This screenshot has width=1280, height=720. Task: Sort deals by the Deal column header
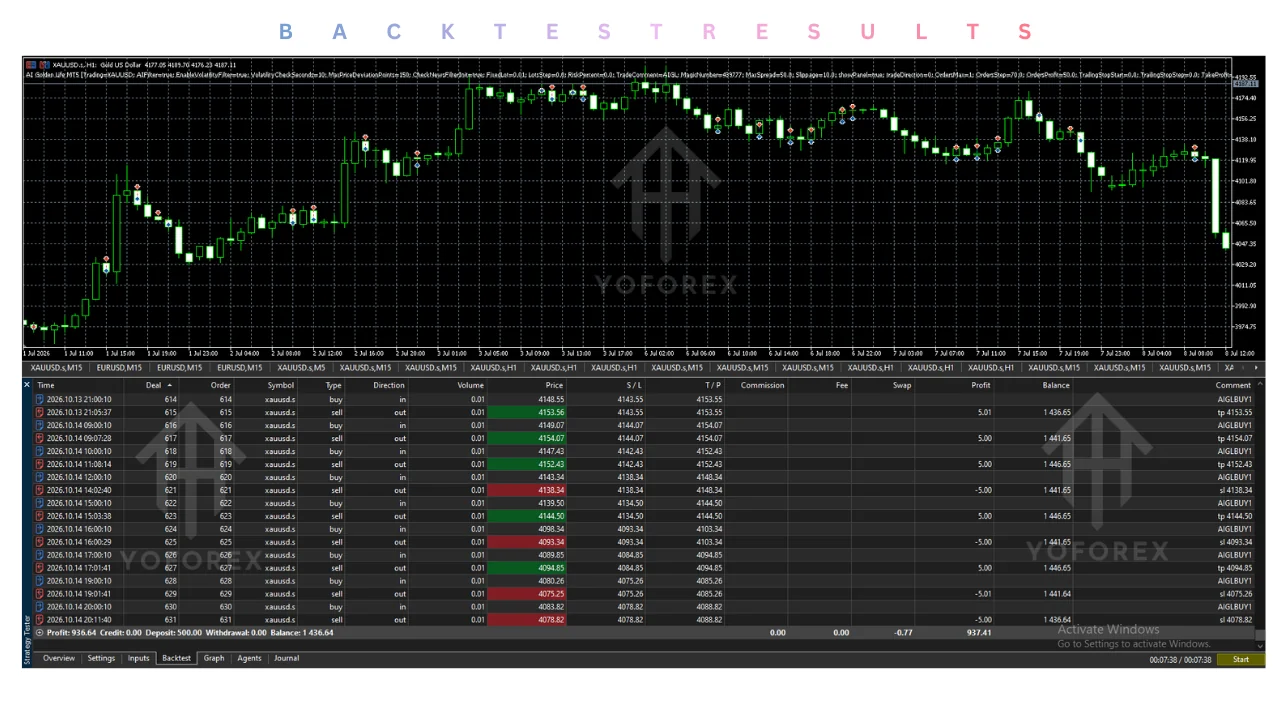click(x=153, y=385)
